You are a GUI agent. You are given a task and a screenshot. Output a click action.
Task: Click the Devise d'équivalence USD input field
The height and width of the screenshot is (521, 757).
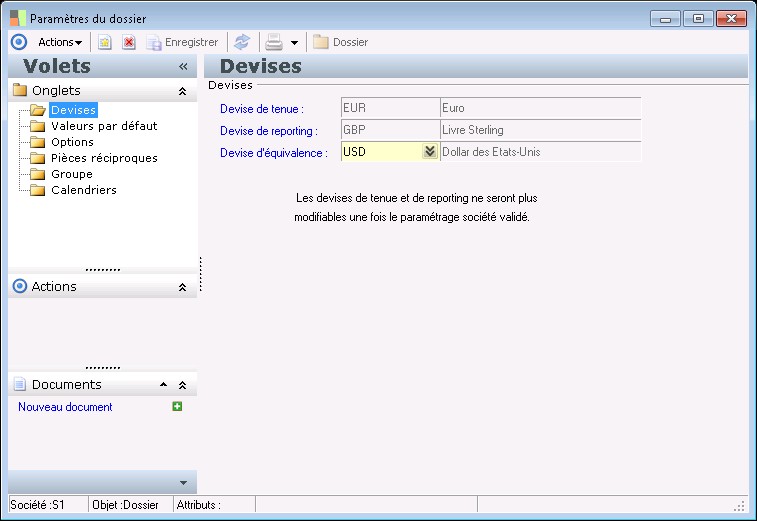point(379,152)
